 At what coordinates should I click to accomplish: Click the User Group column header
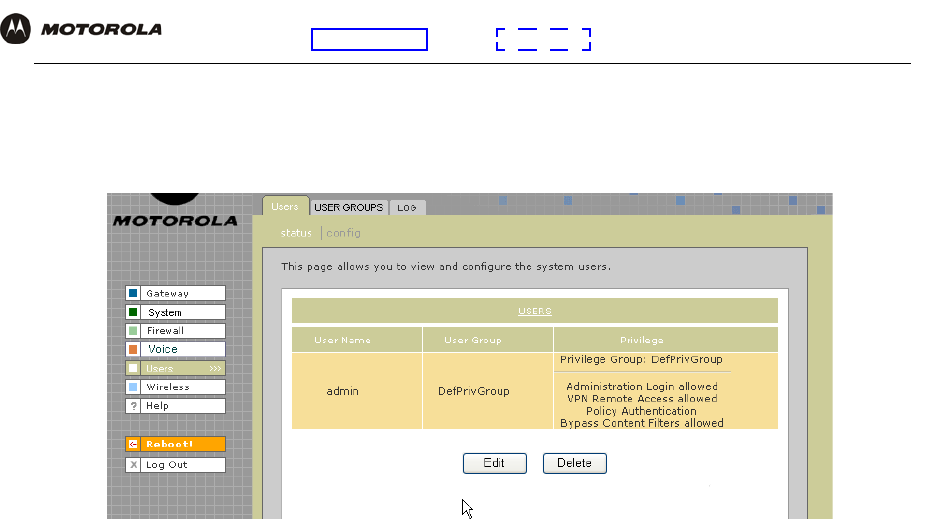coord(488,340)
